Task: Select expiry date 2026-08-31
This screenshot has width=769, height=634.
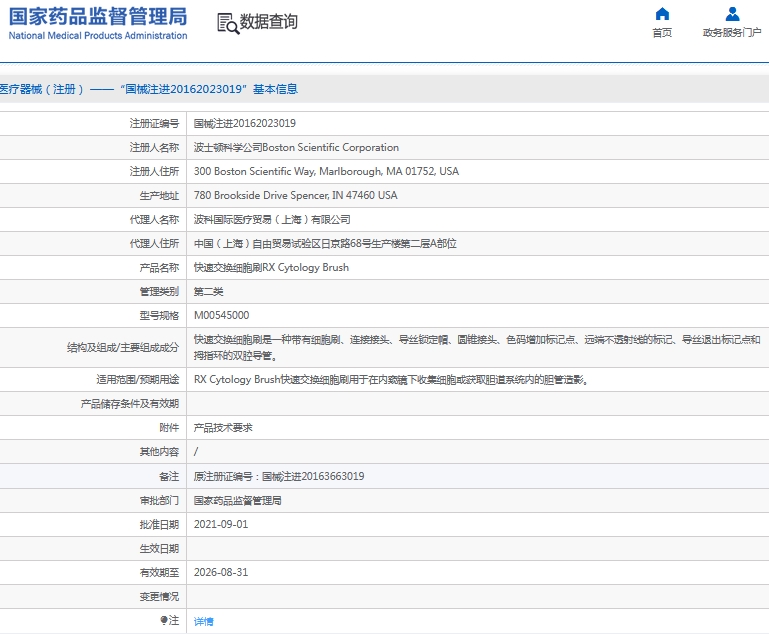Action: pos(221,572)
